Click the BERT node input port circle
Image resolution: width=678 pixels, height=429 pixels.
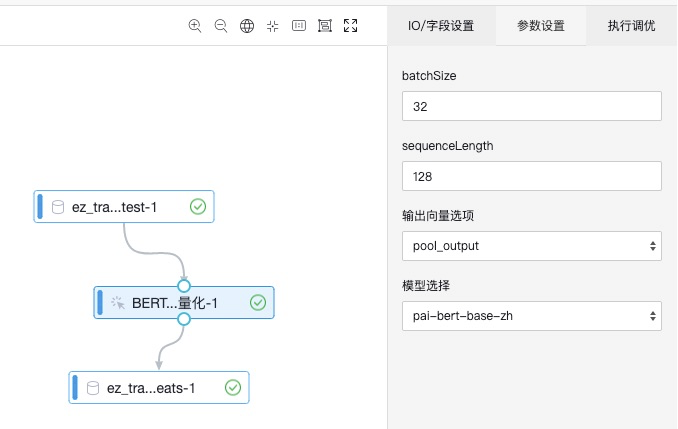tap(183, 286)
